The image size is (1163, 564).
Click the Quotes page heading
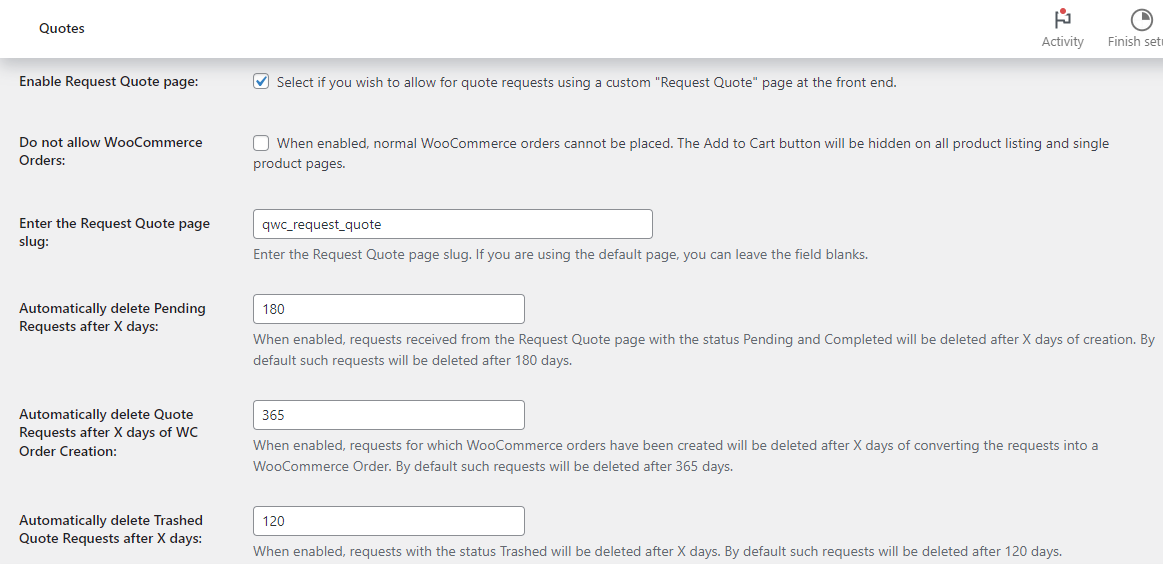click(62, 29)
